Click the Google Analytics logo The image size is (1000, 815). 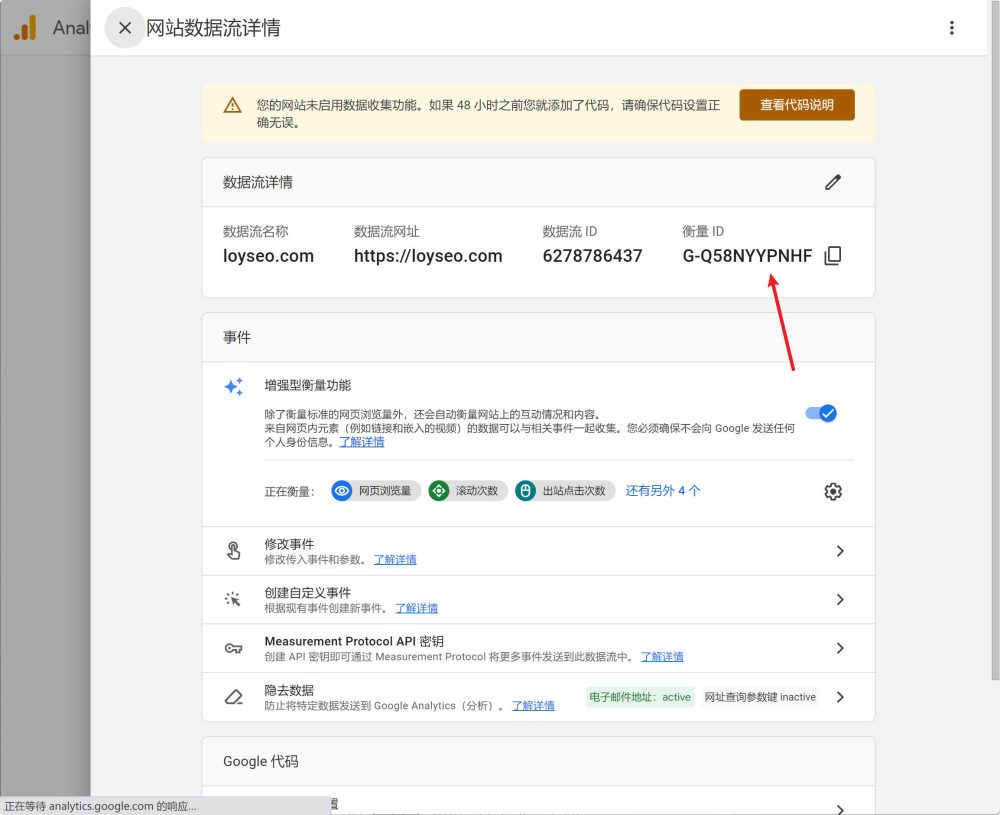point(26,28)
